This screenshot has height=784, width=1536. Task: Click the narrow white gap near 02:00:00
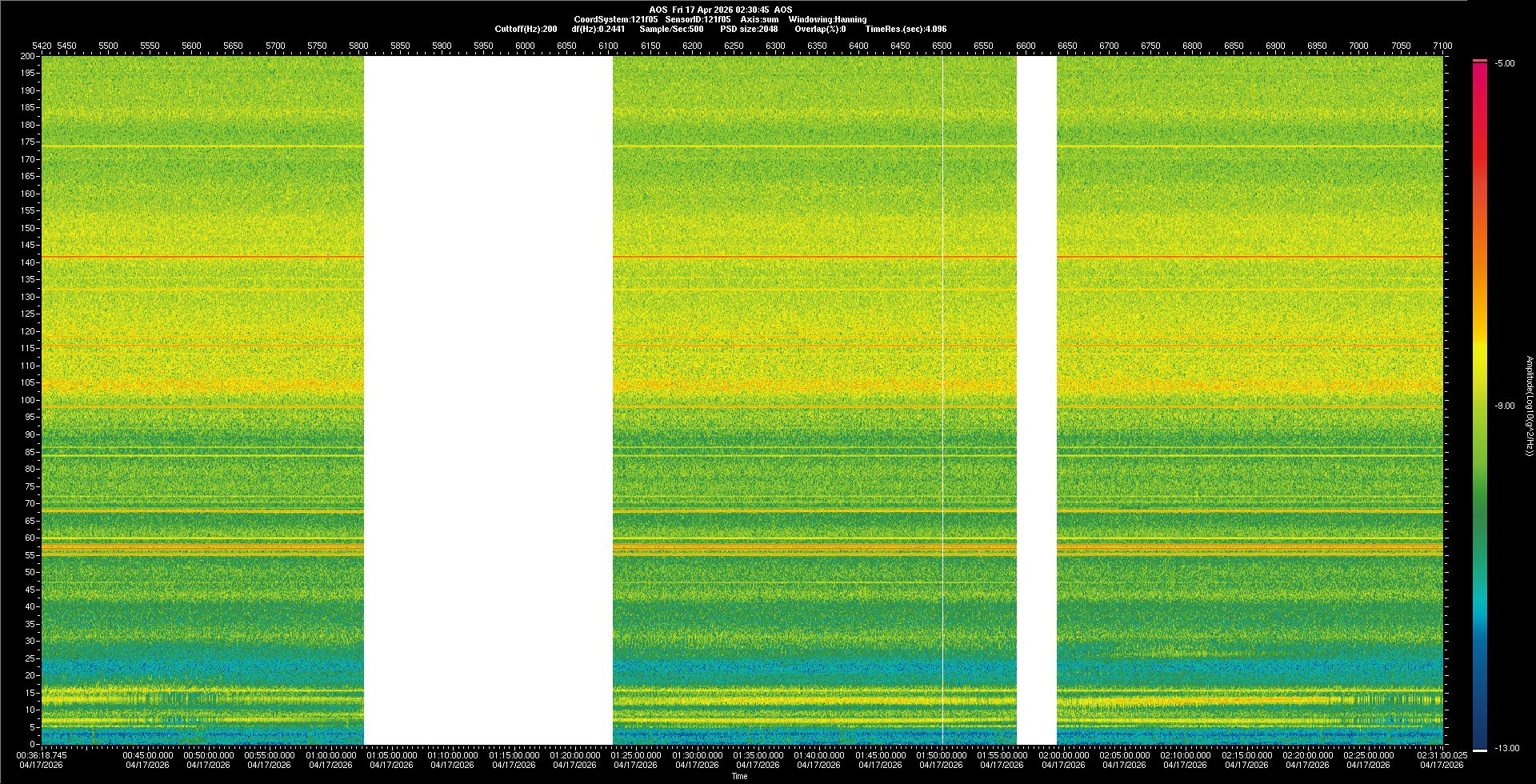point(1036,400)
